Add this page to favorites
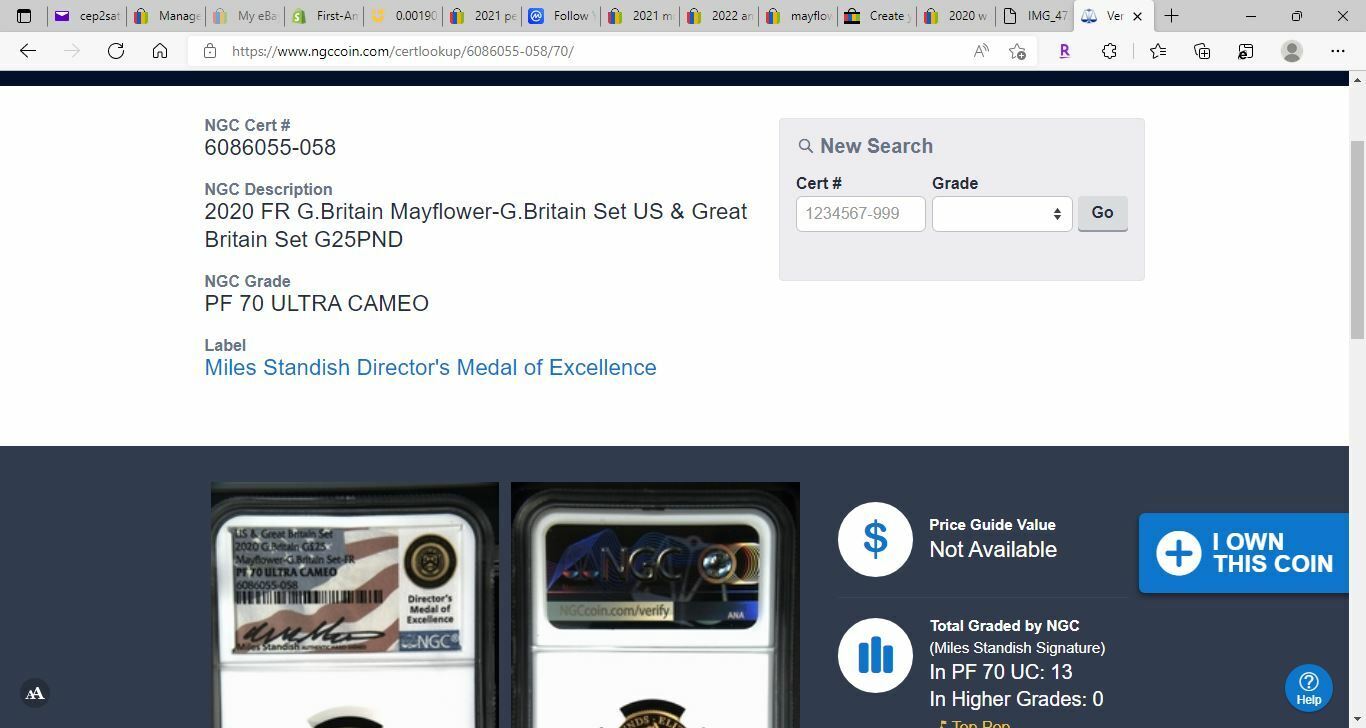Screen dimensions: 1366x728 coord(1017,51)
